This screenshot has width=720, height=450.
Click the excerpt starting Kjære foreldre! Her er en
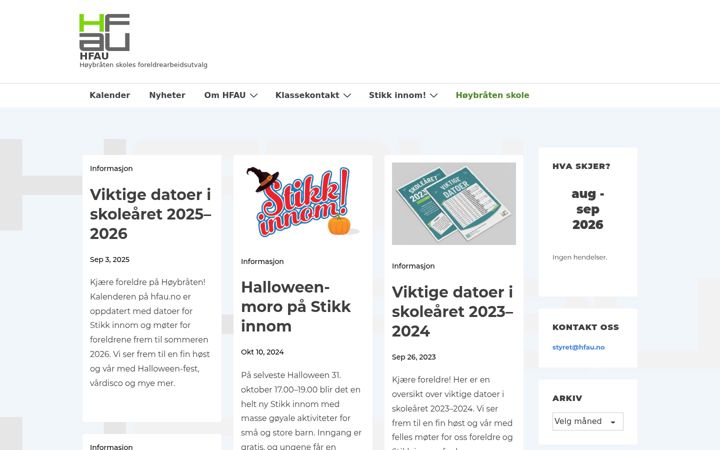(x=452, y=413)
